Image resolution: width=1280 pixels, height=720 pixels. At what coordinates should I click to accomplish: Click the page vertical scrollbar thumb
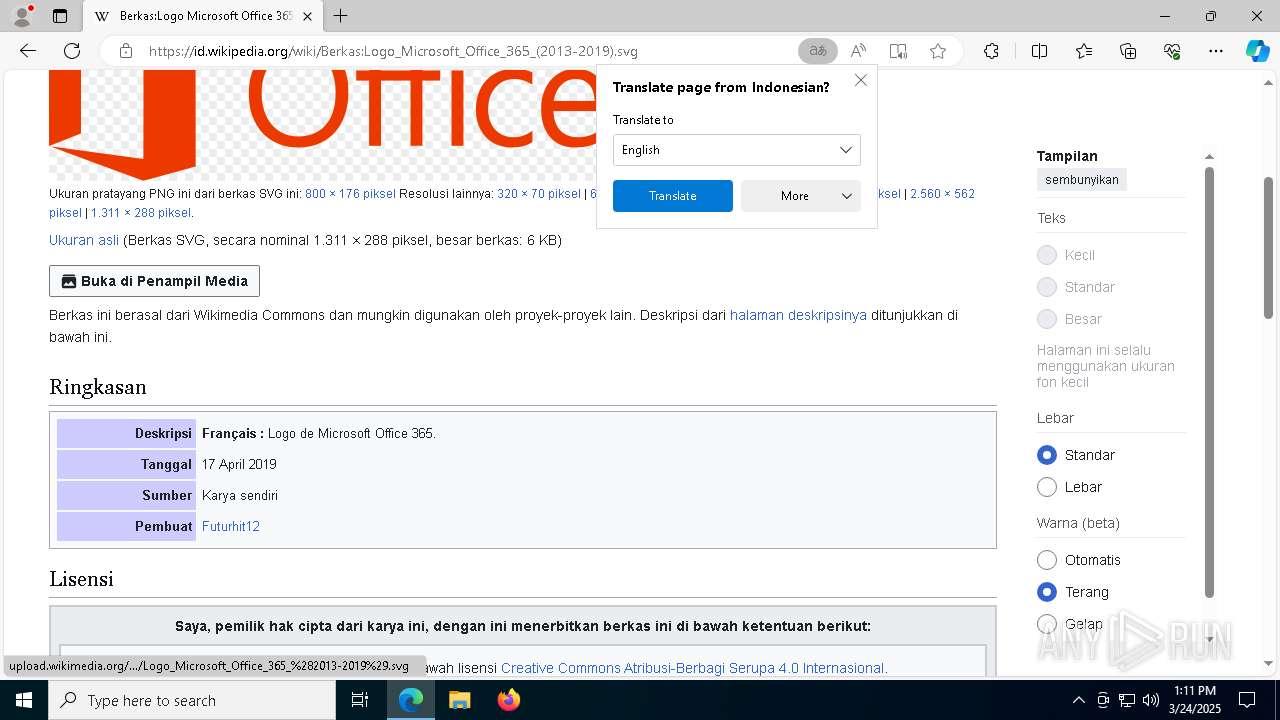1269,248
